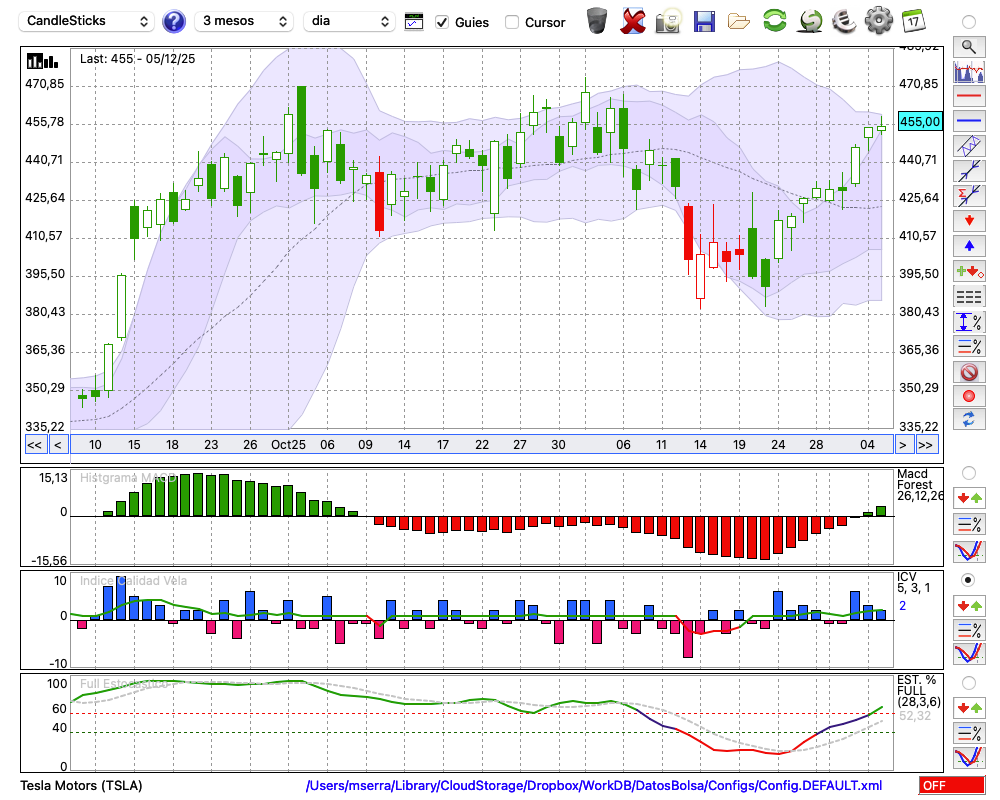Click the blue question mark help icon
1000x800 pixels.
173,21
